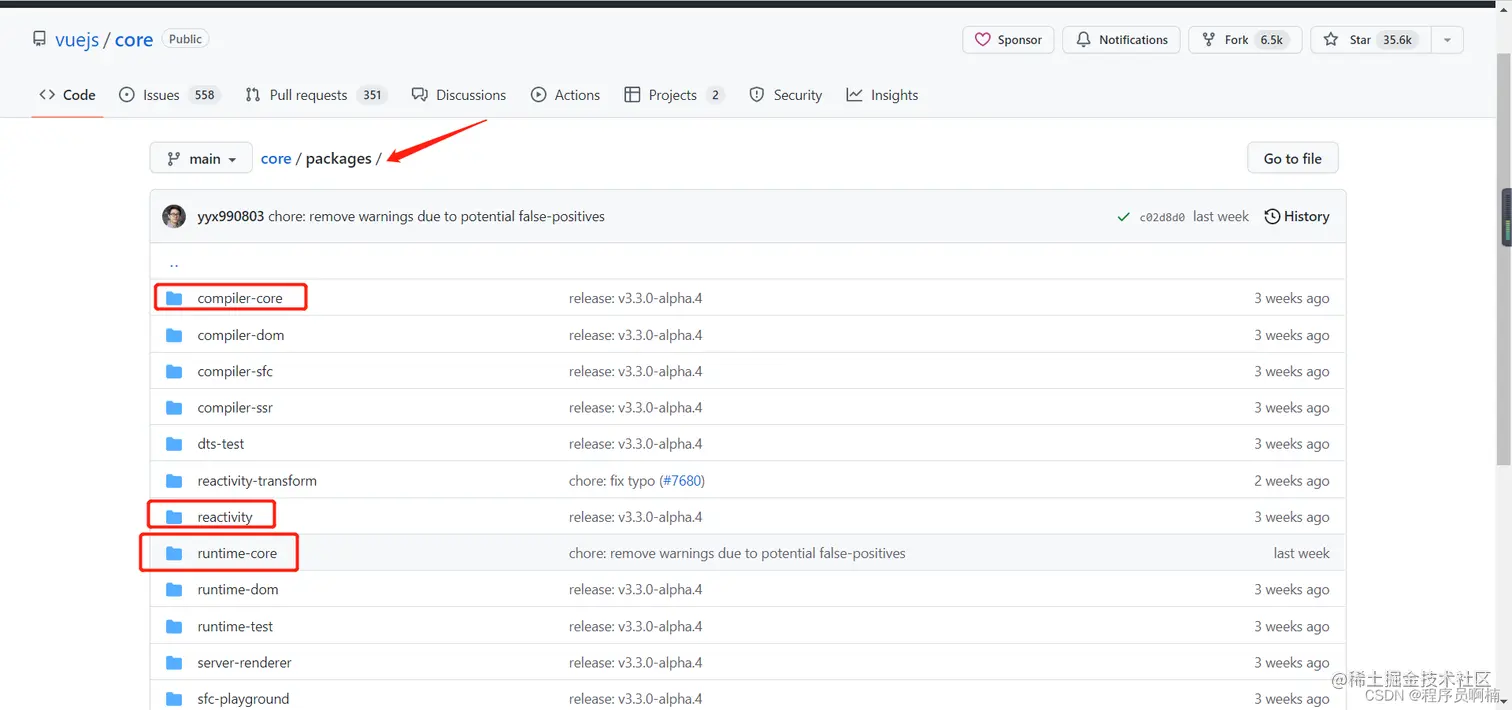This screenshot has width=1512, height=710.
Task: Open the reactivity-transform folder
Action: click(x=257, y=480)
